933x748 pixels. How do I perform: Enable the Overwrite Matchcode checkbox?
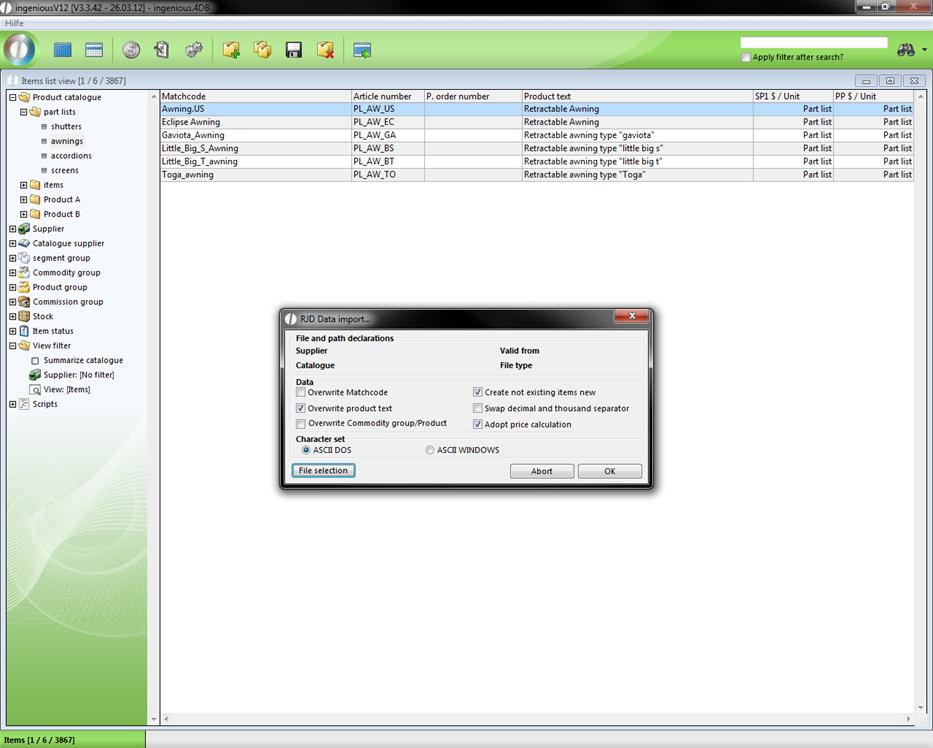click(x=301, y=393)
